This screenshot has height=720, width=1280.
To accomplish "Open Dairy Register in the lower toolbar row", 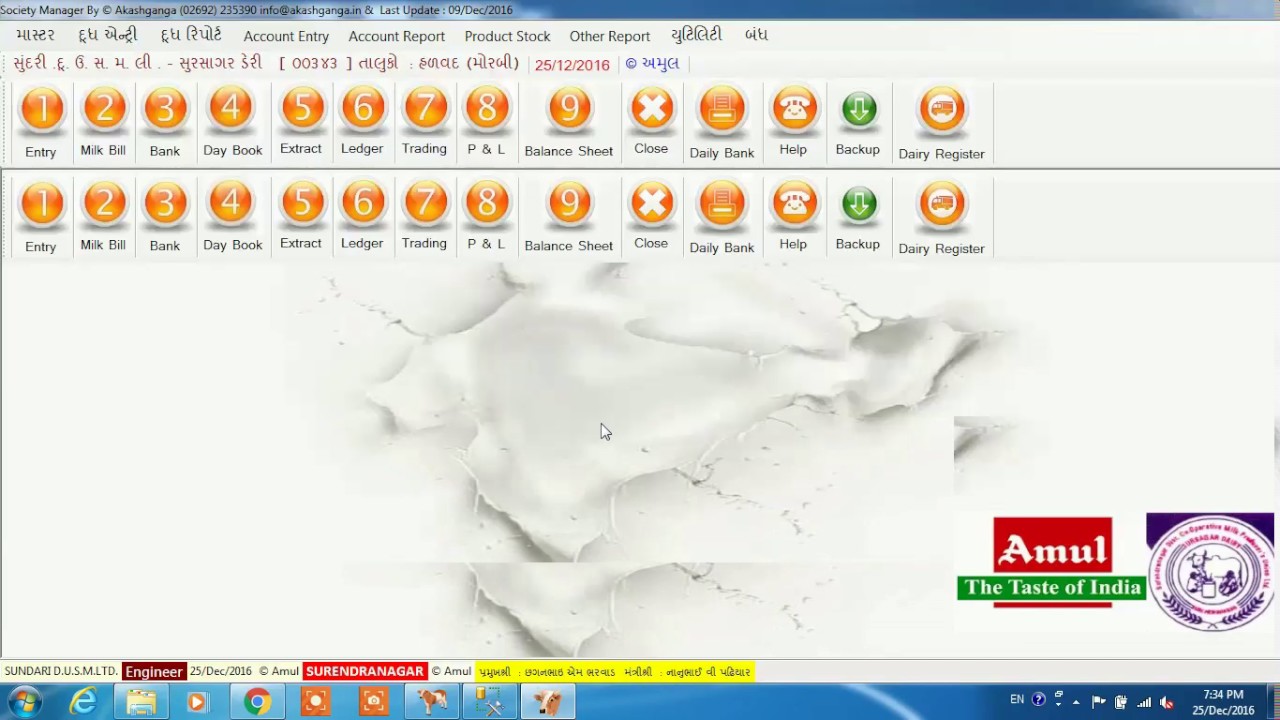I will pyautogui.click(x=942, y=217).
